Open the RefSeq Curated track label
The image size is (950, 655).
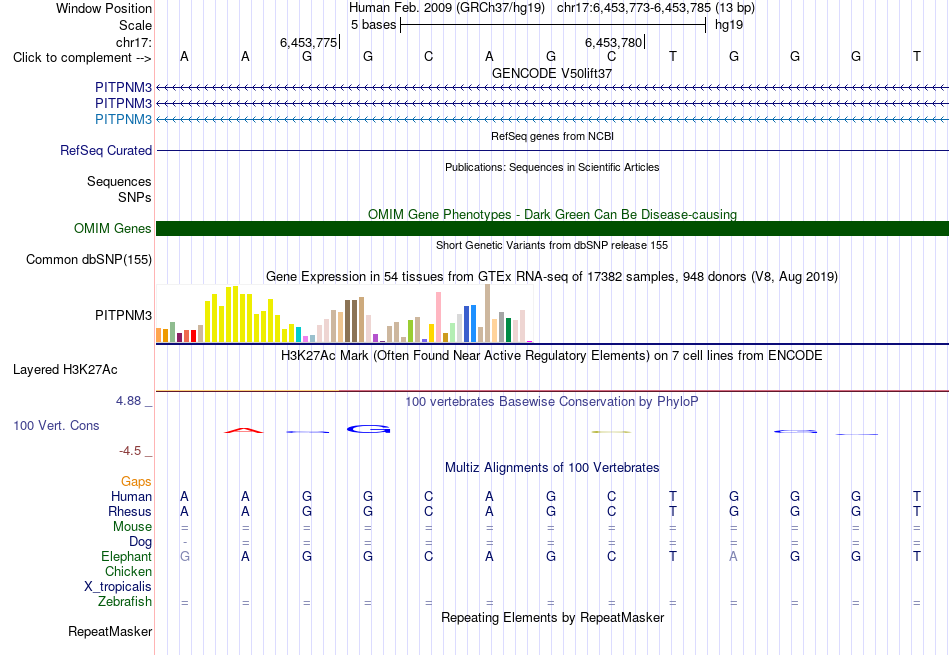coord(106,150)
